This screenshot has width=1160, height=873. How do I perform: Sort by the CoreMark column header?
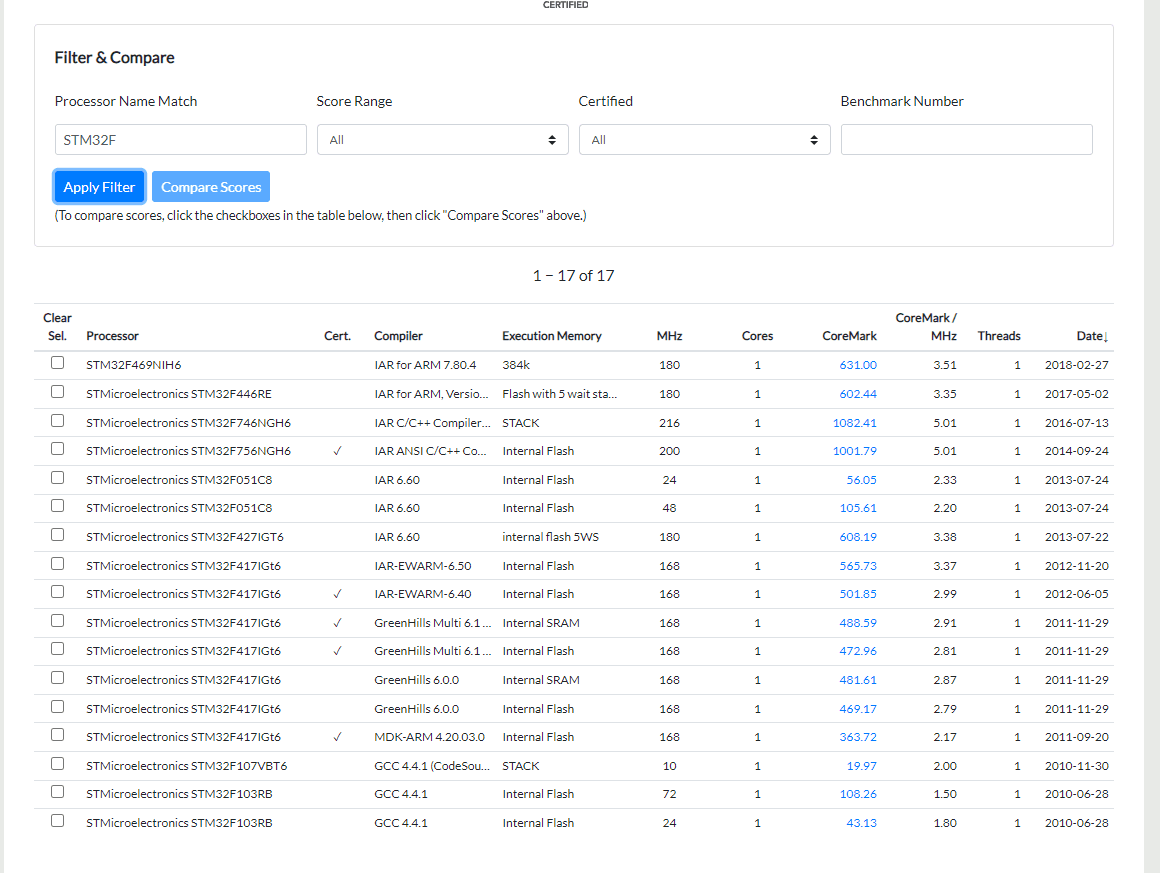pos(849,335)
